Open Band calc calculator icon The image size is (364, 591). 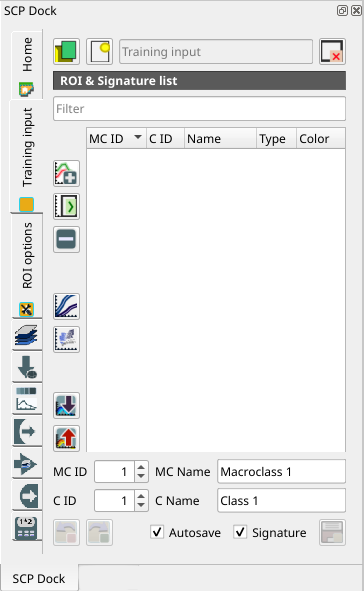[x=27, y=527]
